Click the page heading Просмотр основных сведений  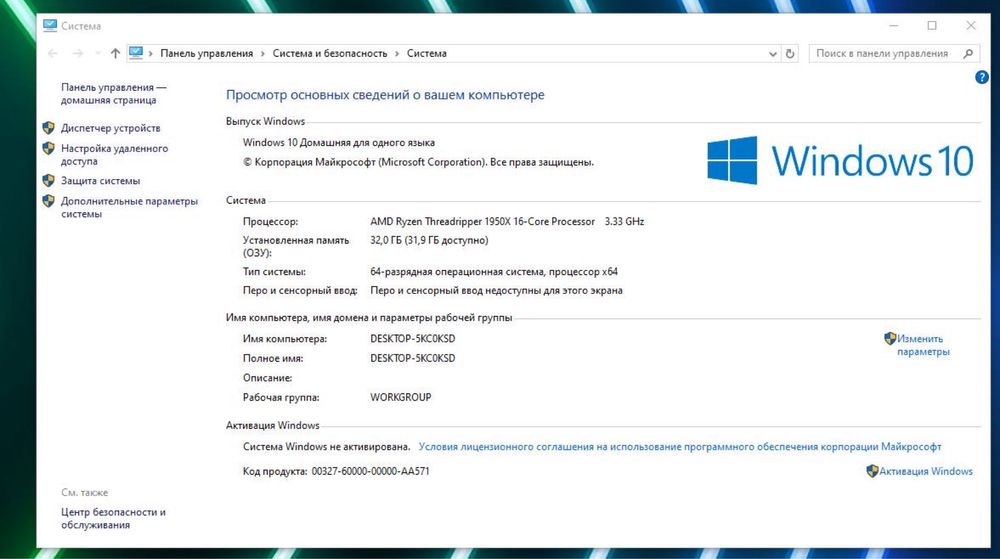(x=385, y=95)
